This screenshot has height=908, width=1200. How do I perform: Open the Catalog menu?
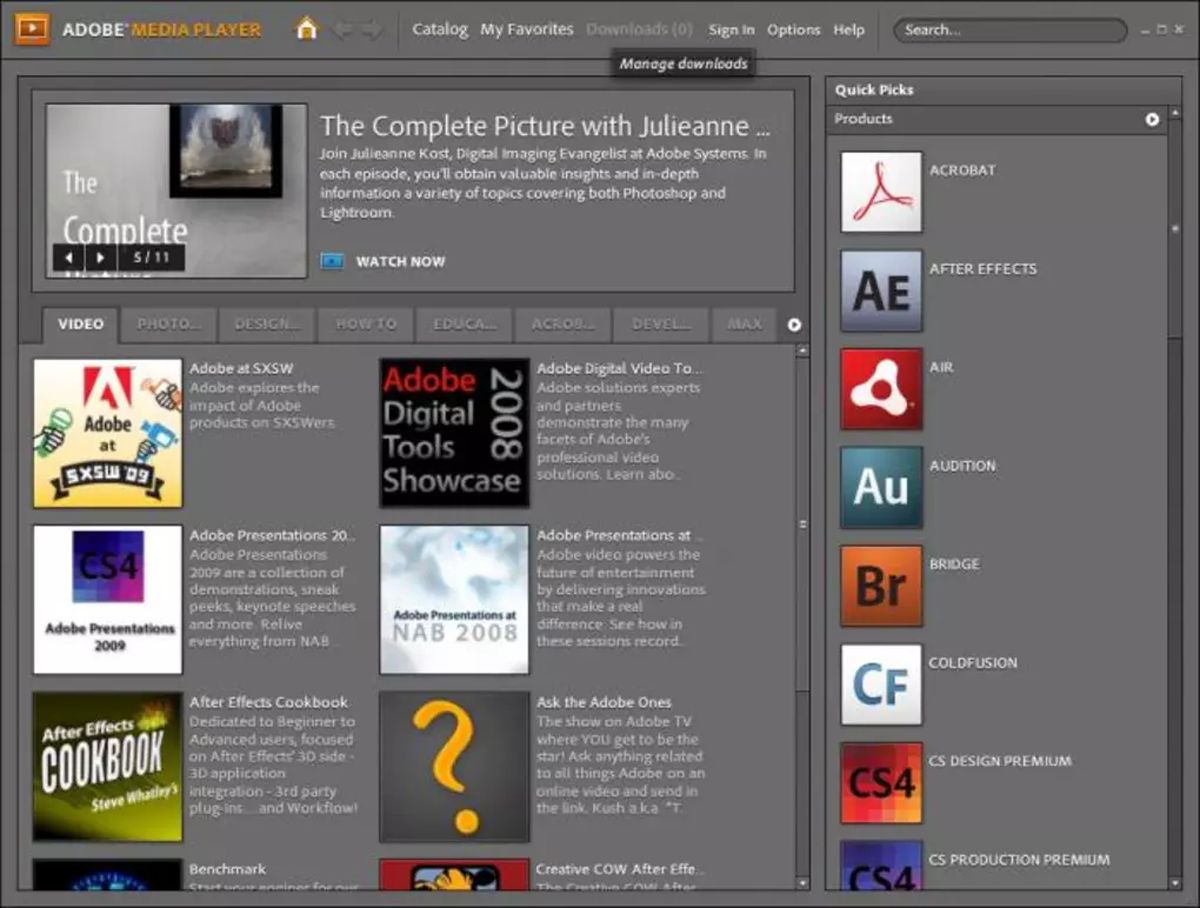[x=440, y=29]
